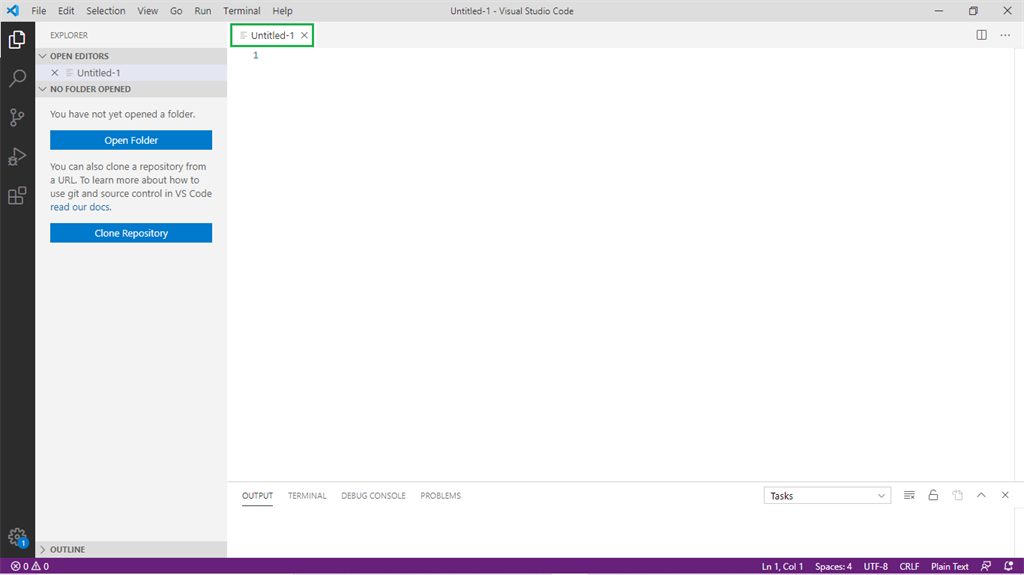Open notifications bell in status bar

point(1009,567)
